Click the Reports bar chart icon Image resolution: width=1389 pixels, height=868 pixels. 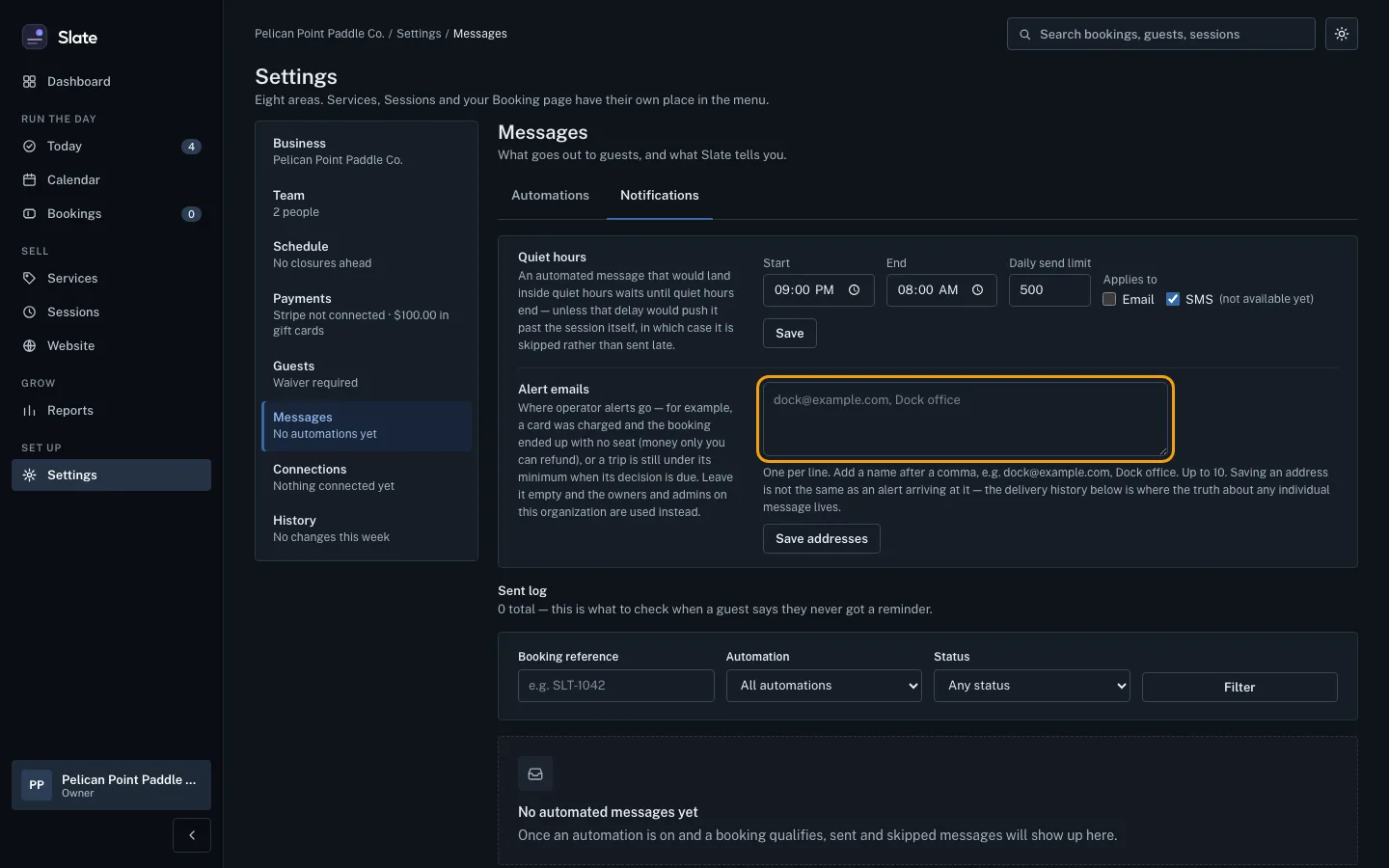[x=29, y=411]
